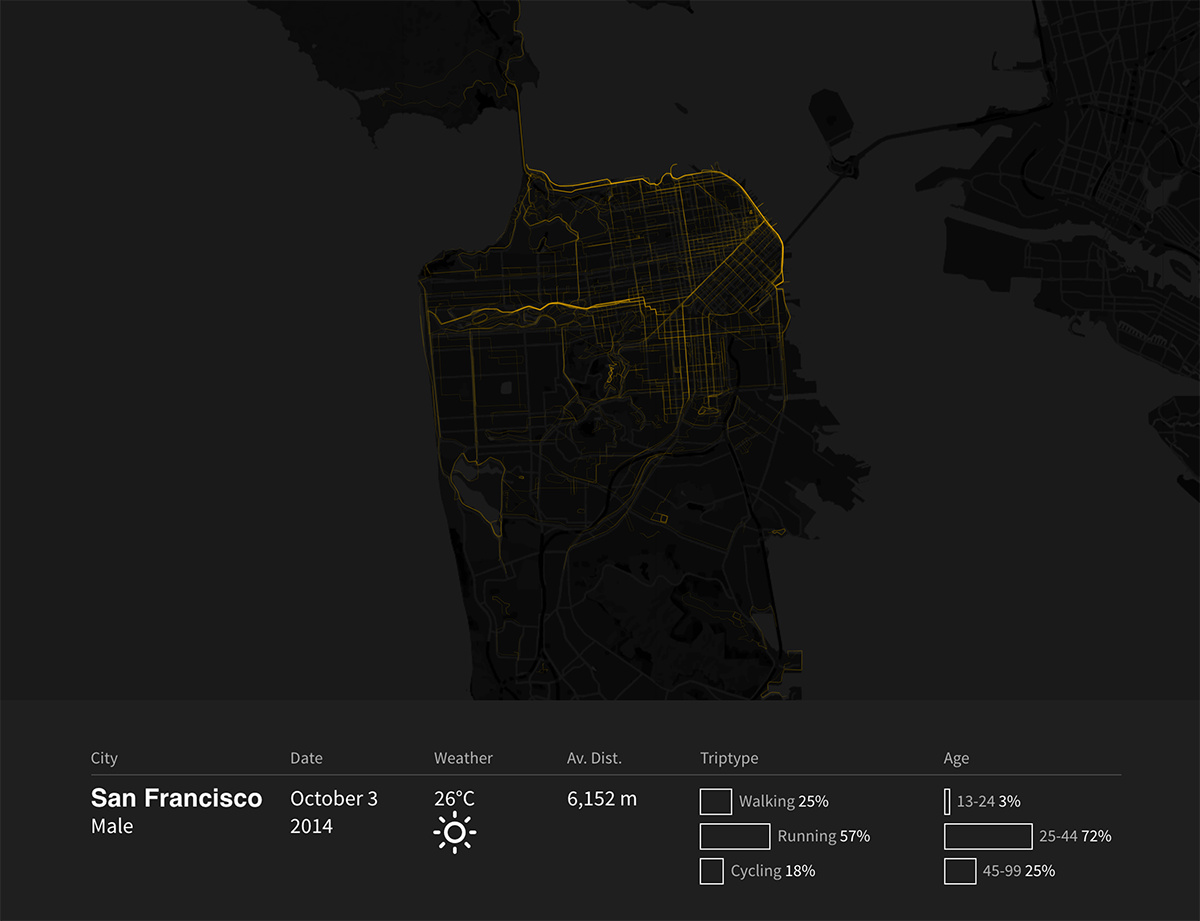Click the Age column header
Viewport: 1200px width, 921px height.
(956, 758)
